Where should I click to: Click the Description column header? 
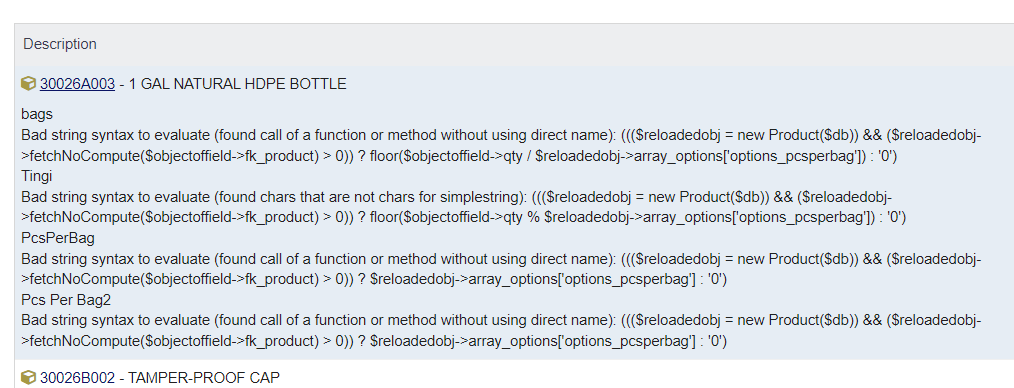click(x=59, y=44)
